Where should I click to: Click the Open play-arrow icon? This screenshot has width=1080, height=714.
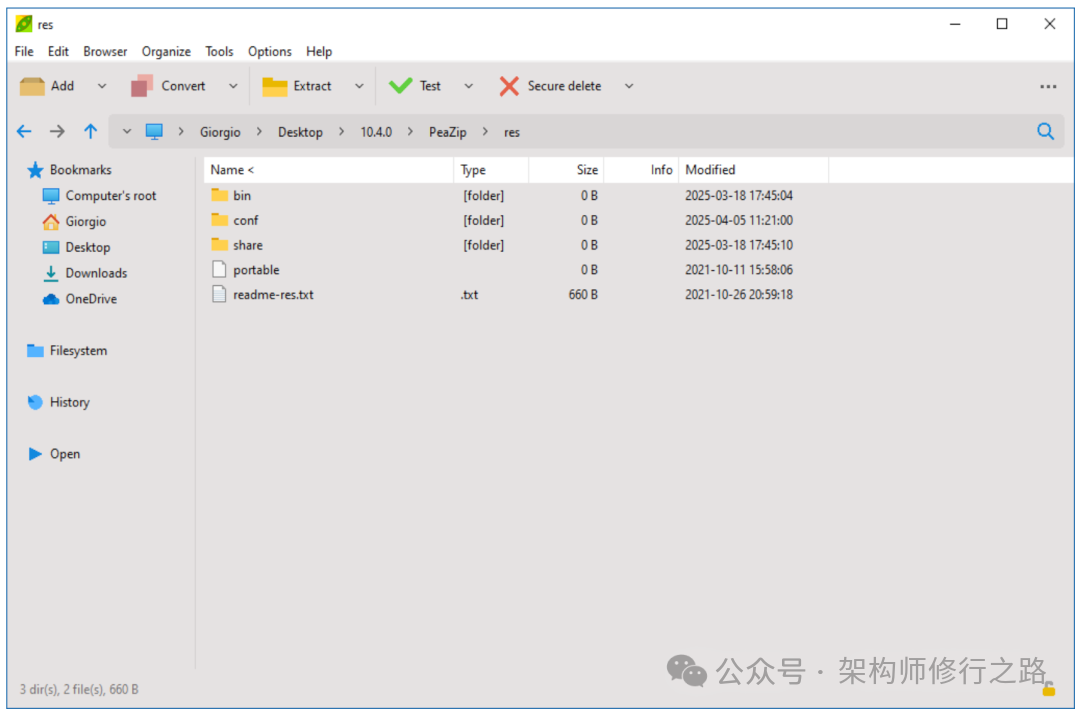(35, 454)
